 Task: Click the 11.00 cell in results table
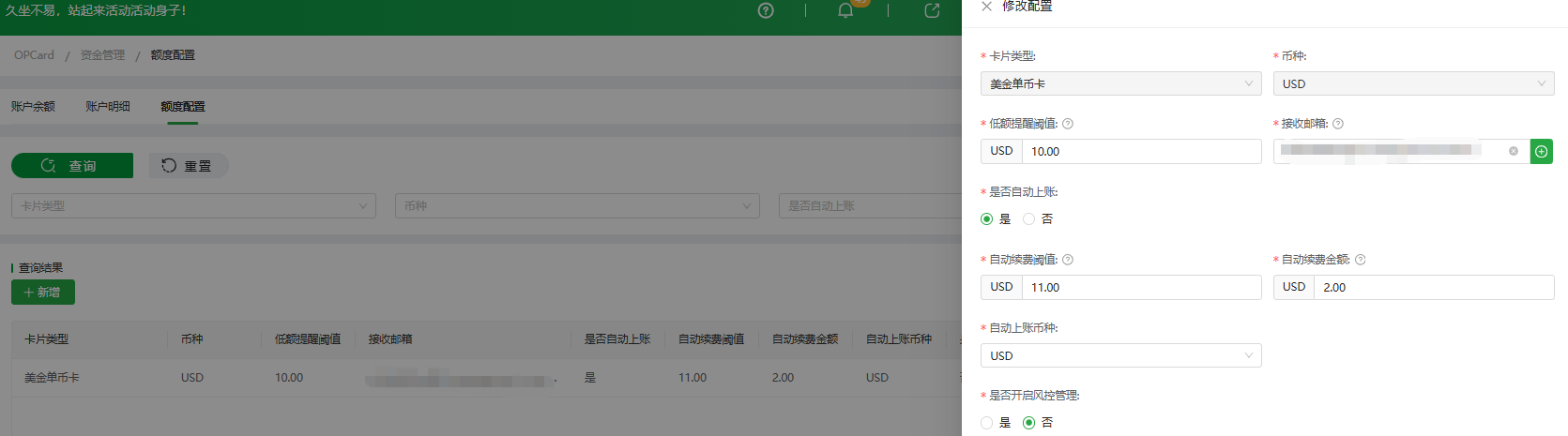click(693, 378)
